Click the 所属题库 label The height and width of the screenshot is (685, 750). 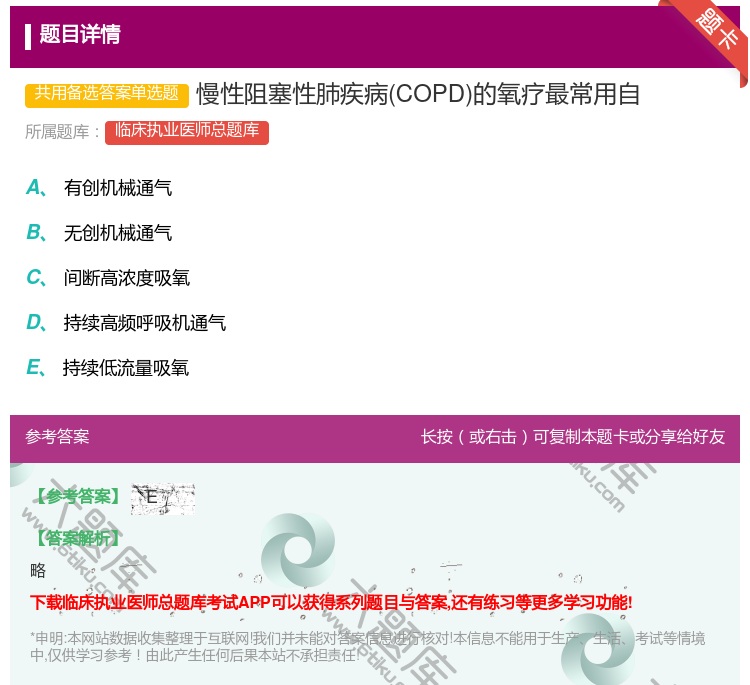(x=62, y=132)
